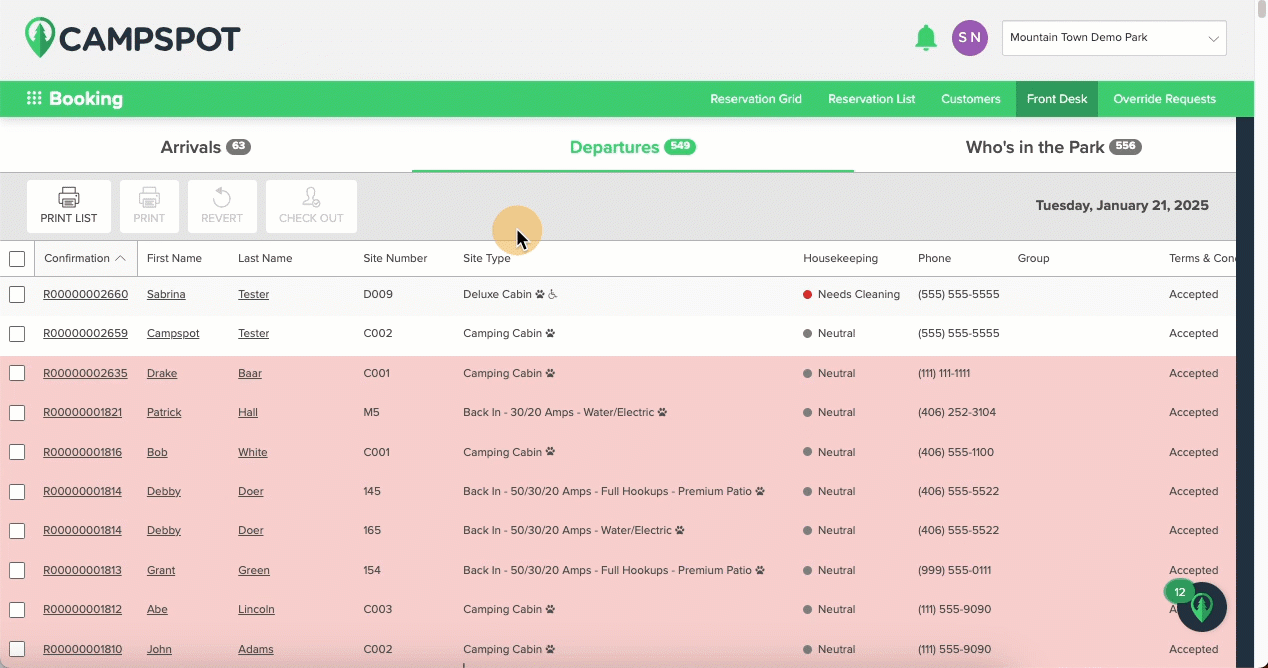This screenshot has height=668, width=1268.
Task: Click site number D009
Action: coord(378,295)
